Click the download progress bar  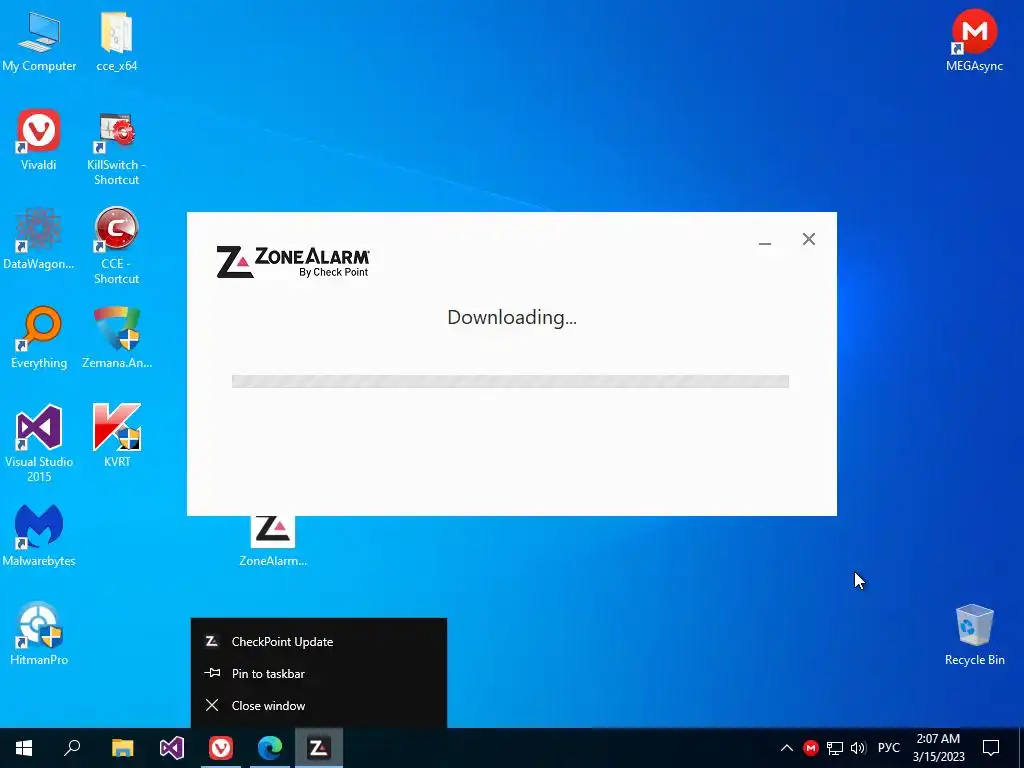tap(510, 381)
